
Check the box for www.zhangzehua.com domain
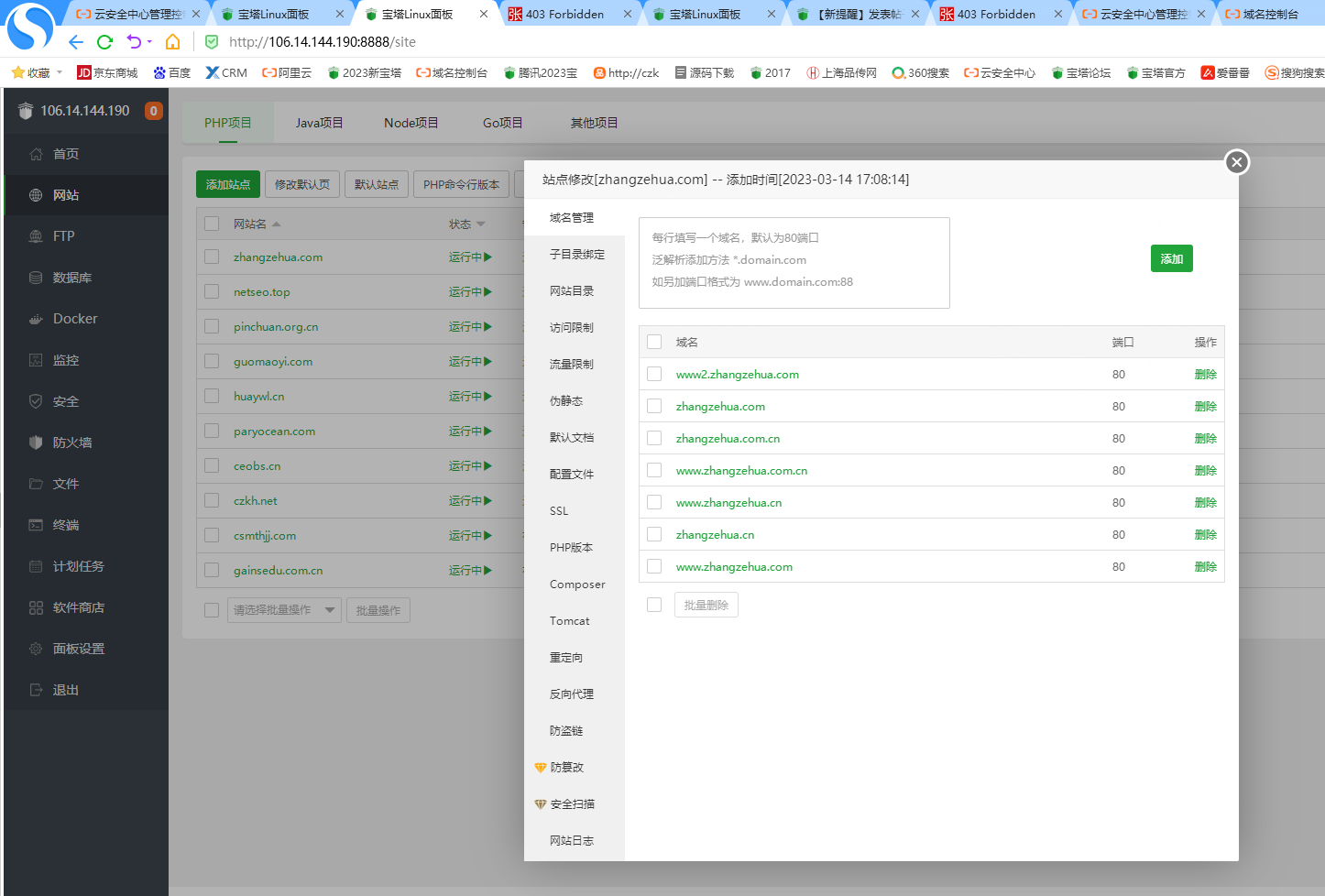(654, 566)
